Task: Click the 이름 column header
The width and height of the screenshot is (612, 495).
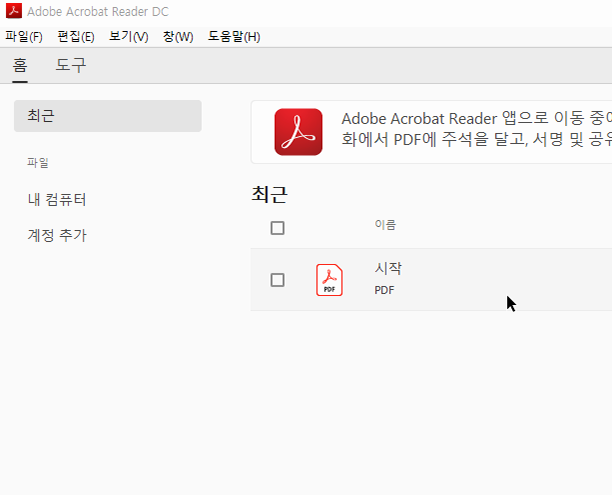Action: 385,224
